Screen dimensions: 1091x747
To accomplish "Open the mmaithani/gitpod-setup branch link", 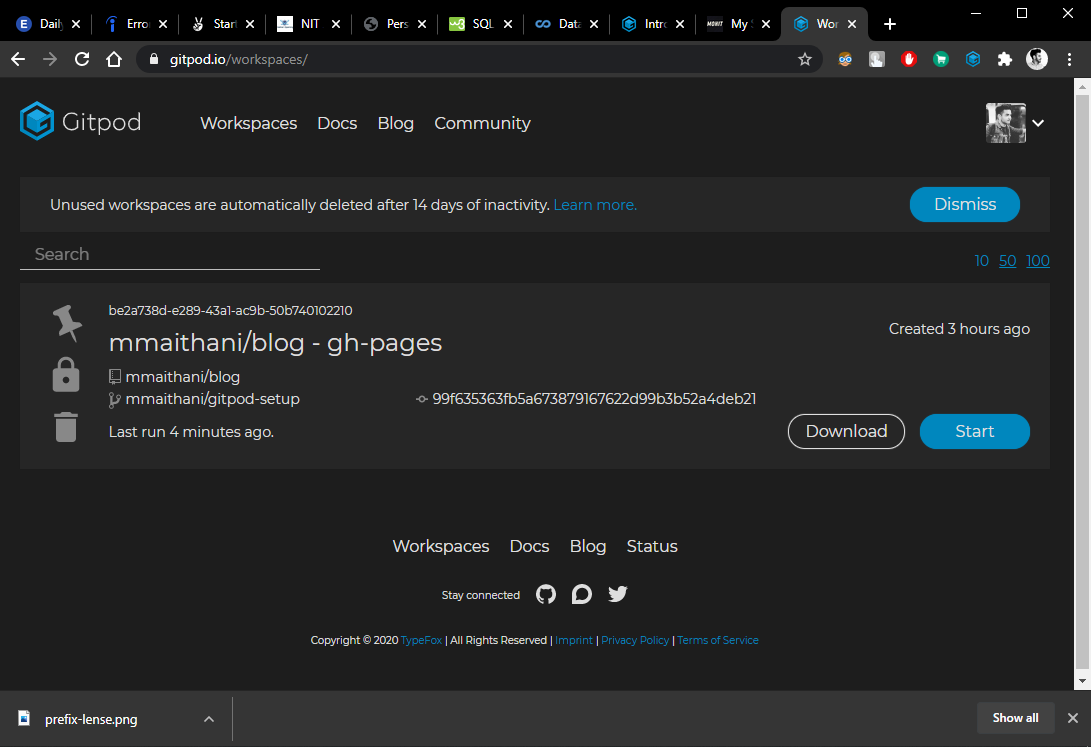I will pos(212,399).
